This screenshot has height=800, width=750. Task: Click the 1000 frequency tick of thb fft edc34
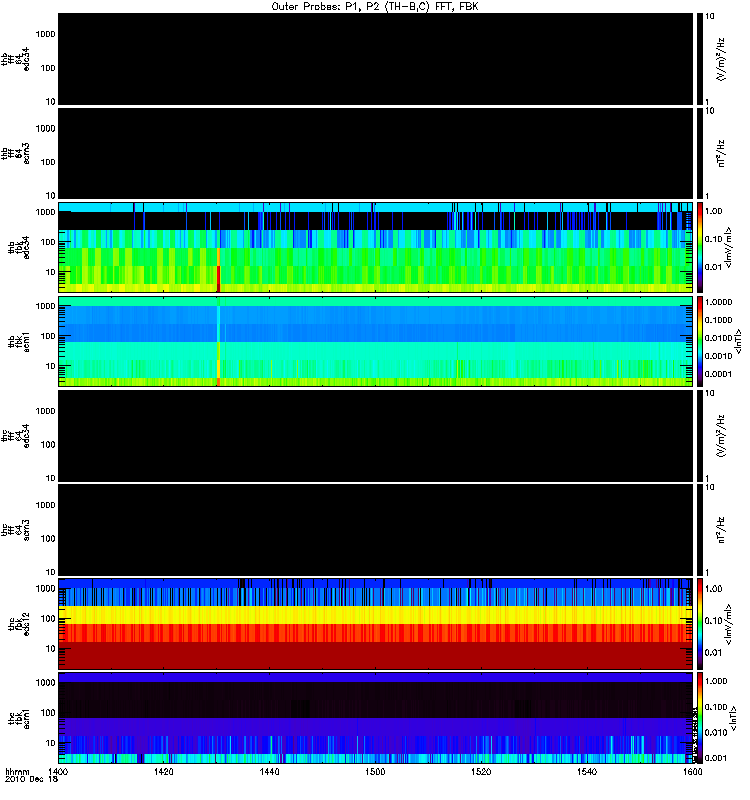pyautogui.click(x=45, y=34)
